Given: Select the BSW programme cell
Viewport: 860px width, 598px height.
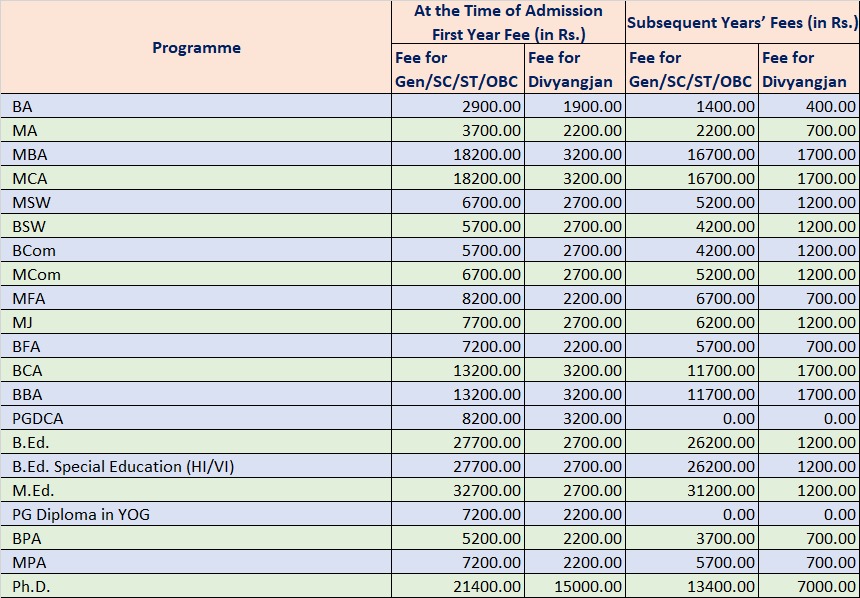Looking at the screenshot, I should (x=196, y=226).
